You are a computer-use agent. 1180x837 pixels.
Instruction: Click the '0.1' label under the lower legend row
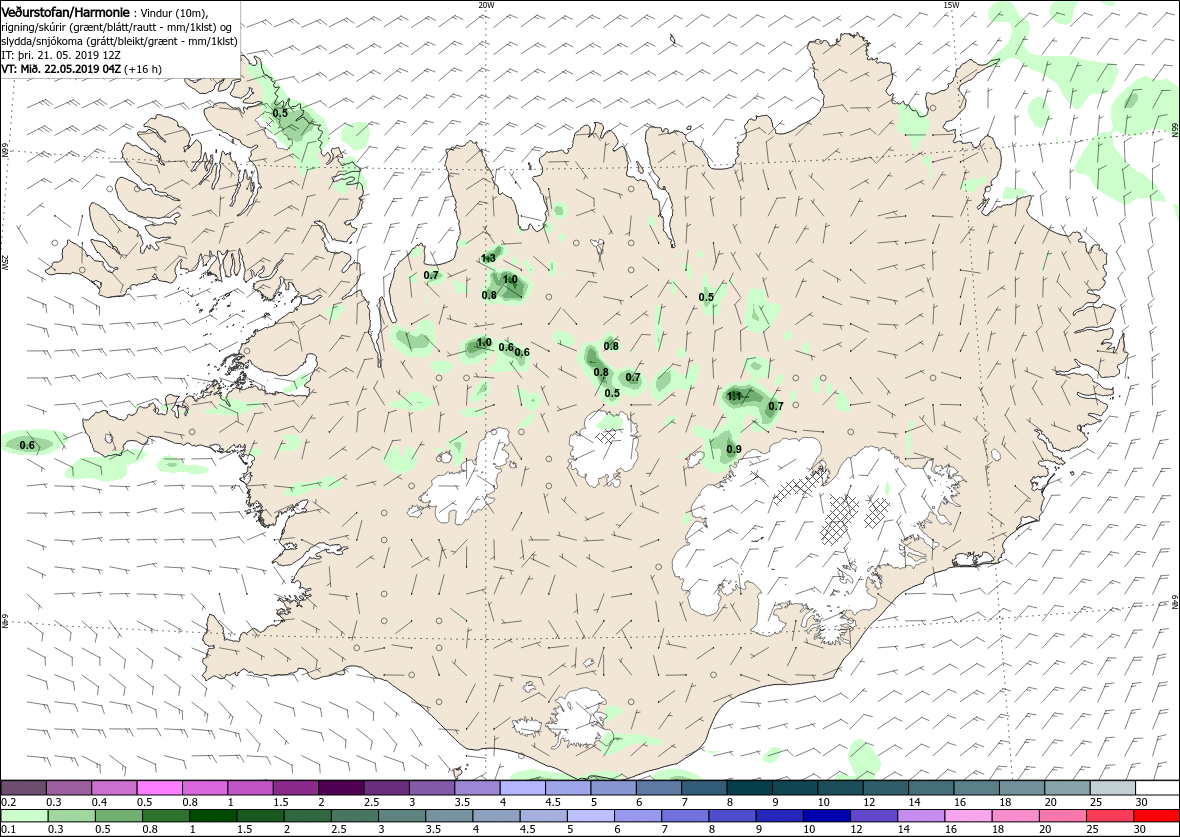pyautogui.click(x=8, y=830)
